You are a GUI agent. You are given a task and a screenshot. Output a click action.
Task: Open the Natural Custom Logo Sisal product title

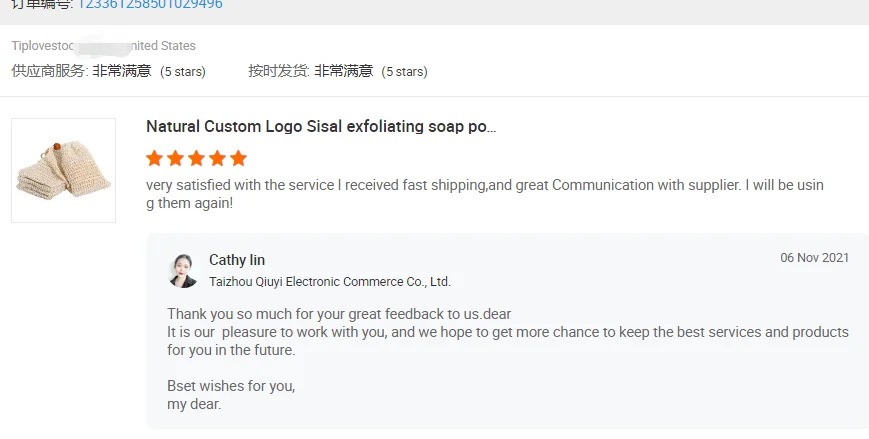point(320,127)
